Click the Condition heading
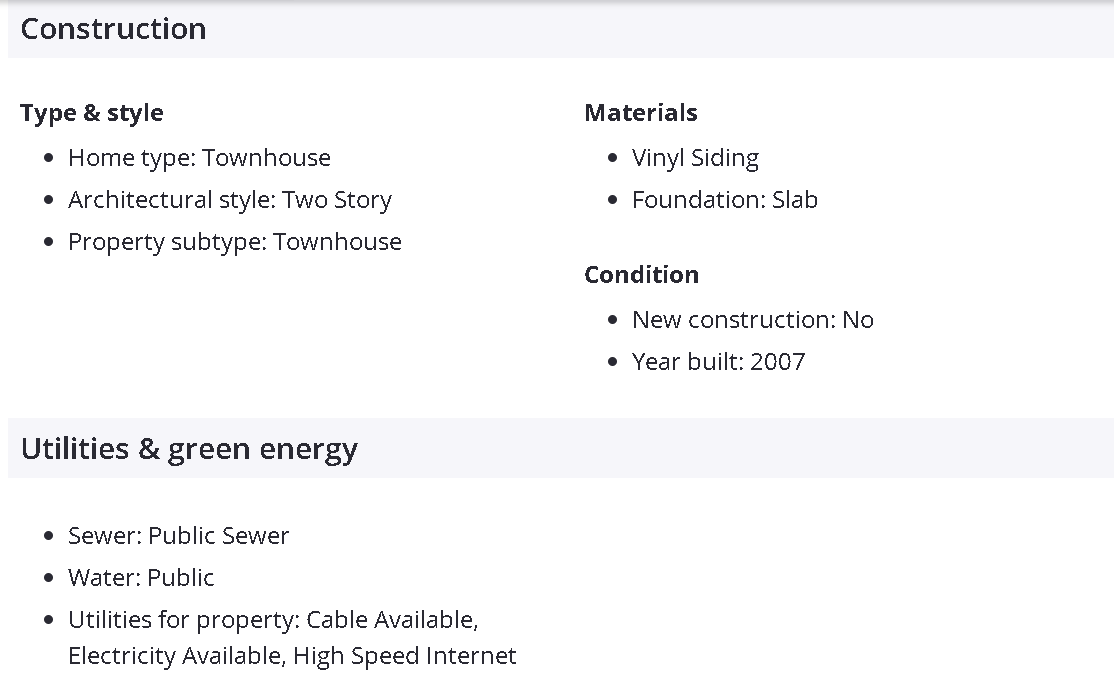 click(642, 275)
